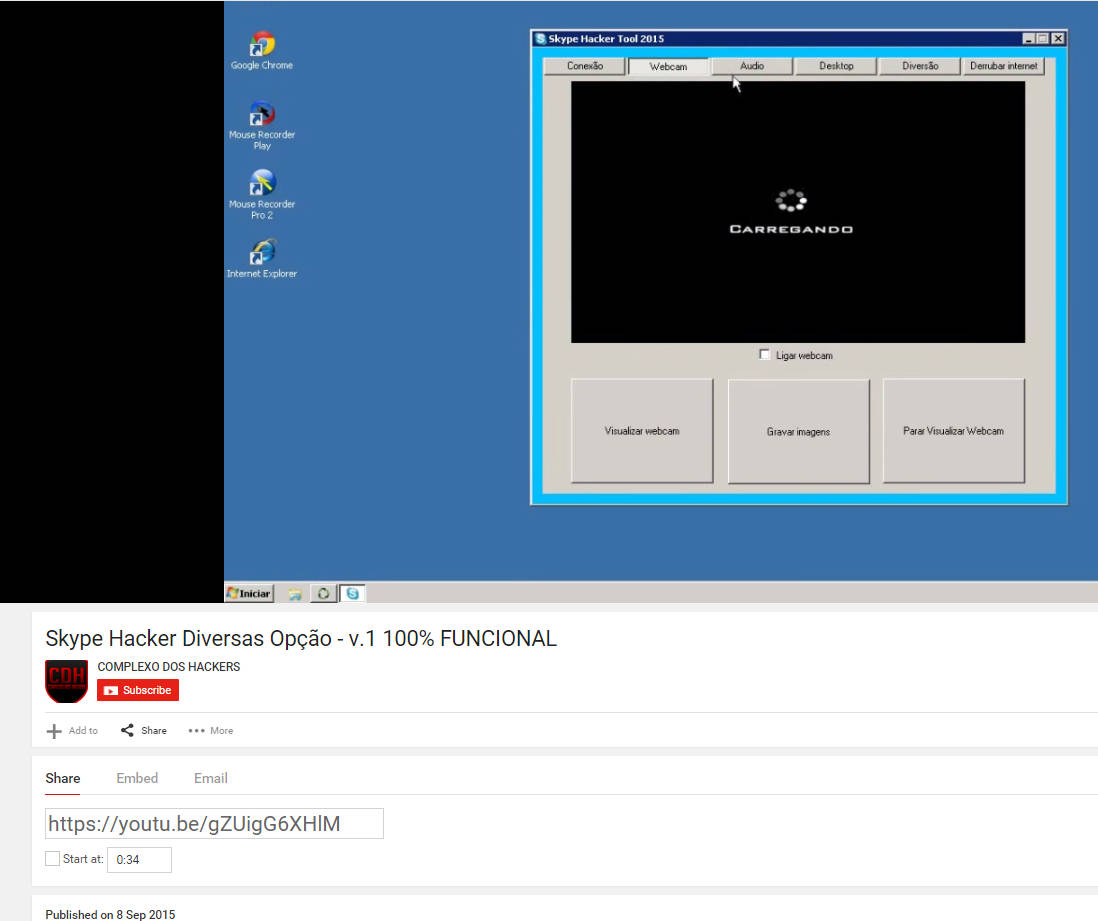Screen dimensions: 1098x921
Task: Click the Visualizar webcam button
Action: [x=642, y=431]
